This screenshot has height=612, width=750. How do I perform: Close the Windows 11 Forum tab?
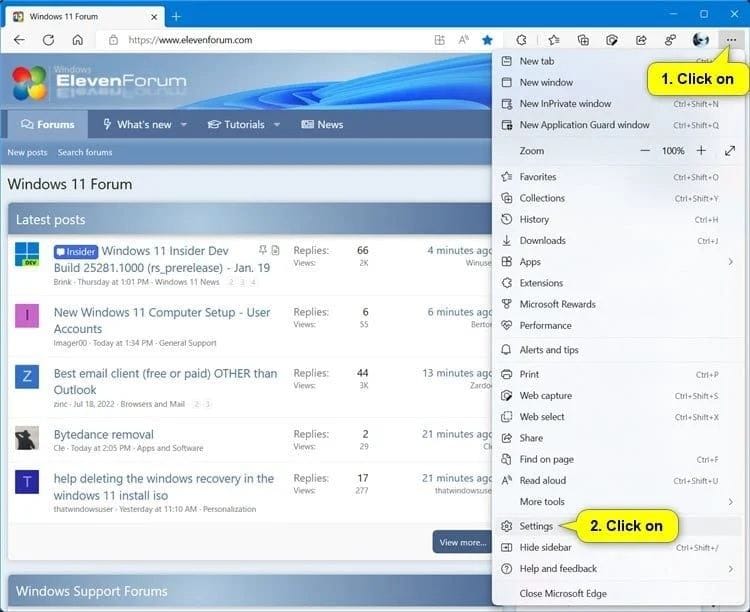point(154,17)
